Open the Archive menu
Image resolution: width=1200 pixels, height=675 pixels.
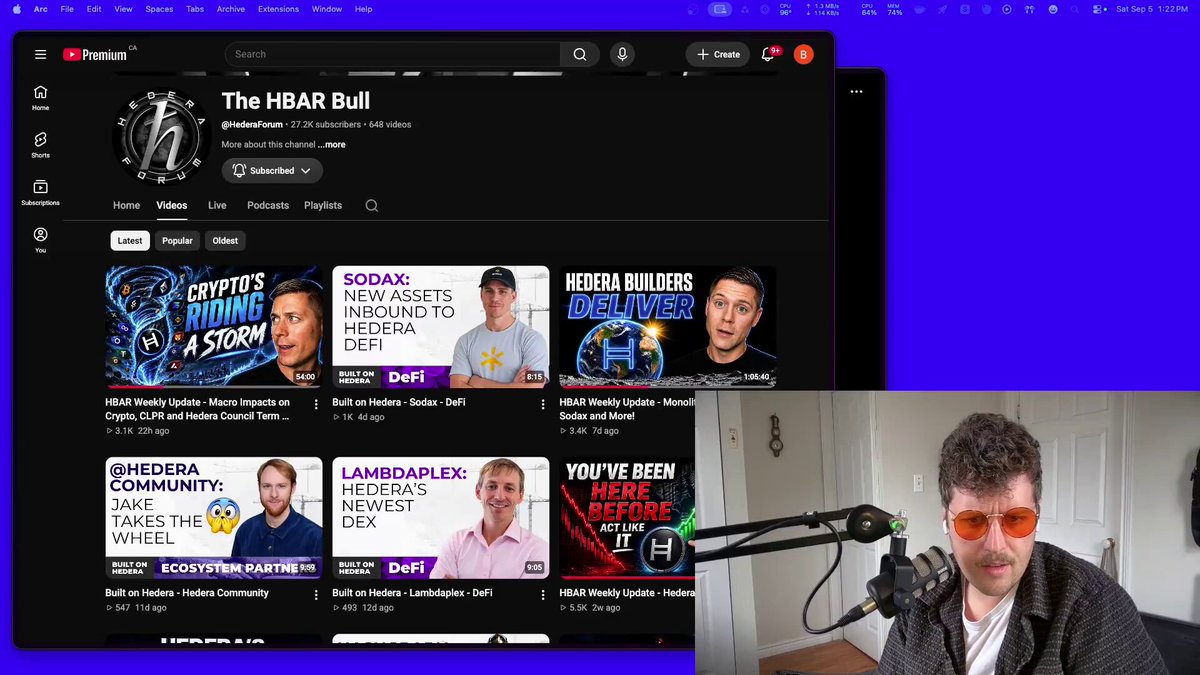(x=230, y=9)
